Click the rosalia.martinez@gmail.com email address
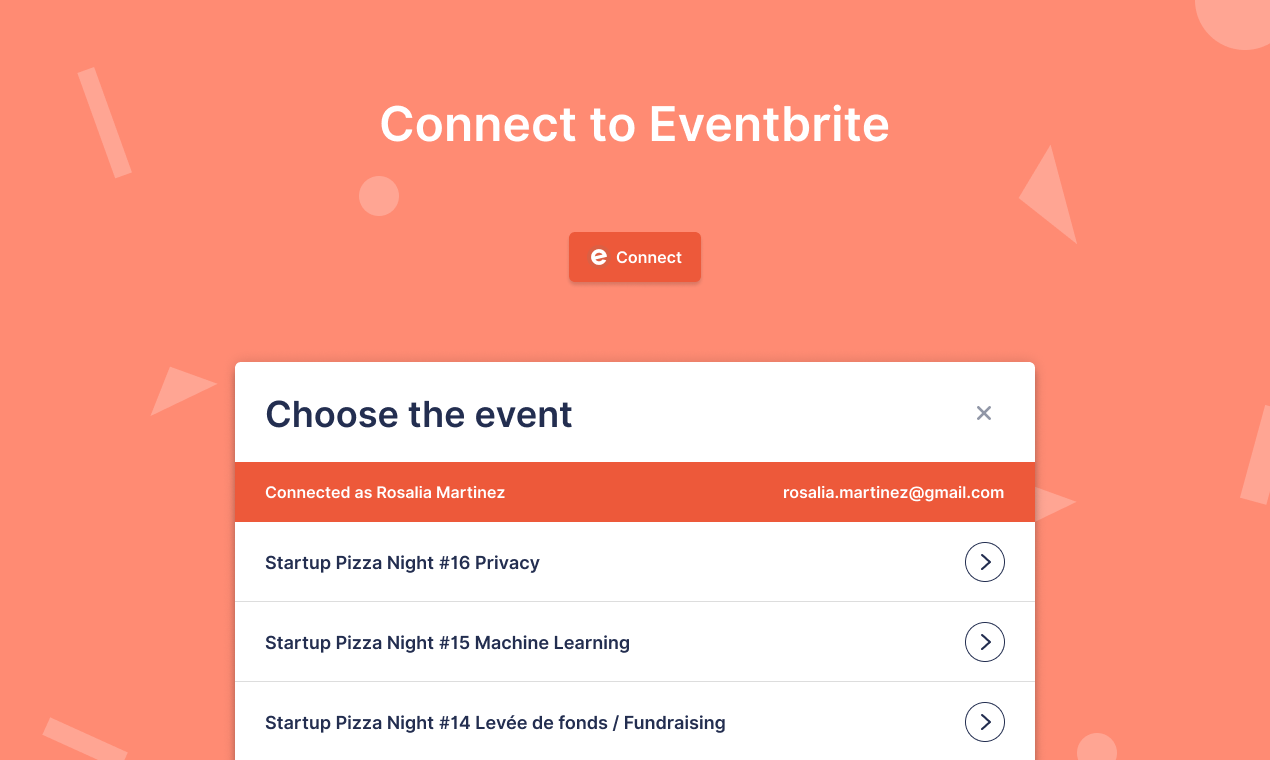Viewport: 1270px width, 760px height. tap(893, 492)
